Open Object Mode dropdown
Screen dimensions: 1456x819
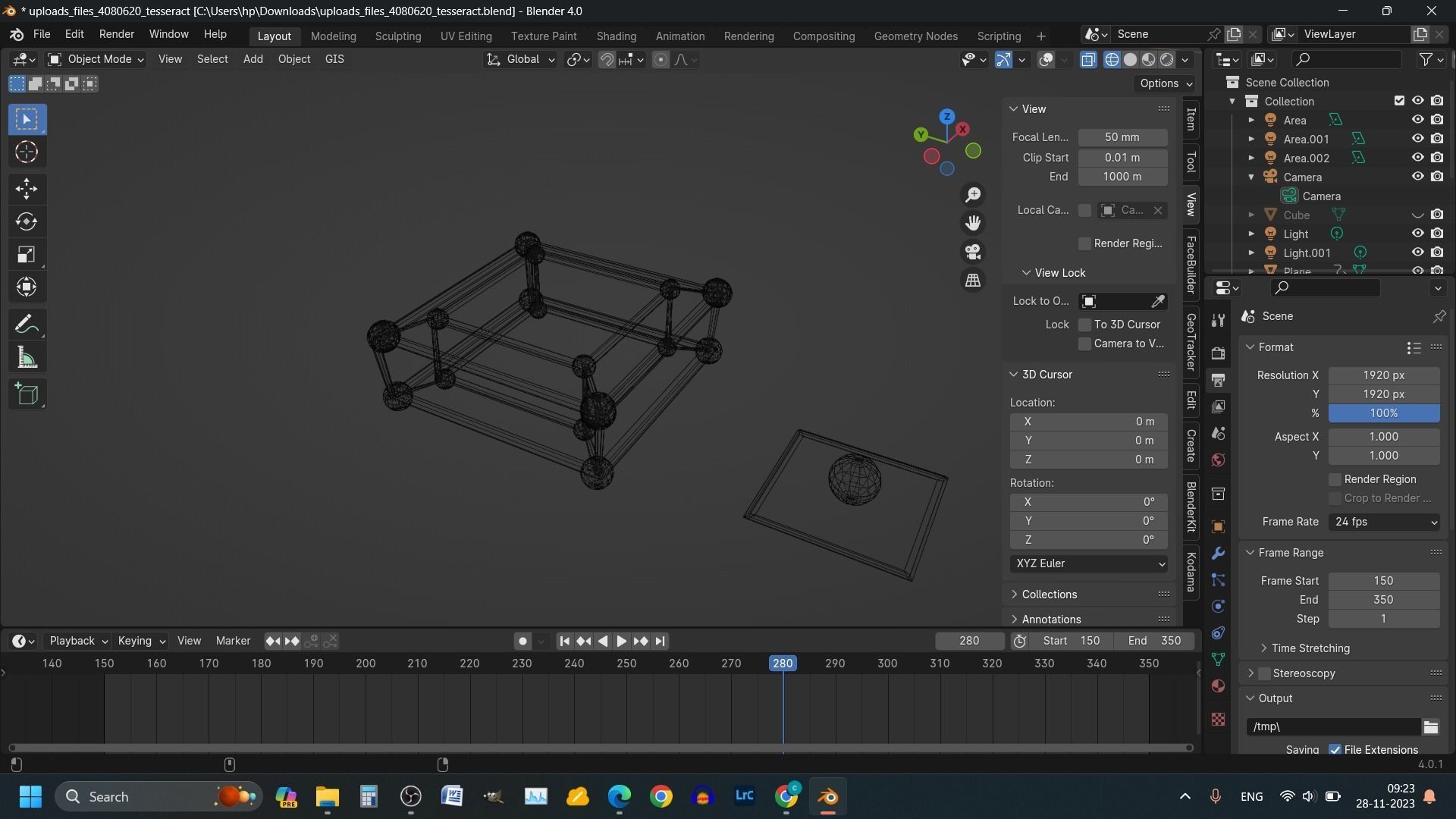coord(96,59)
